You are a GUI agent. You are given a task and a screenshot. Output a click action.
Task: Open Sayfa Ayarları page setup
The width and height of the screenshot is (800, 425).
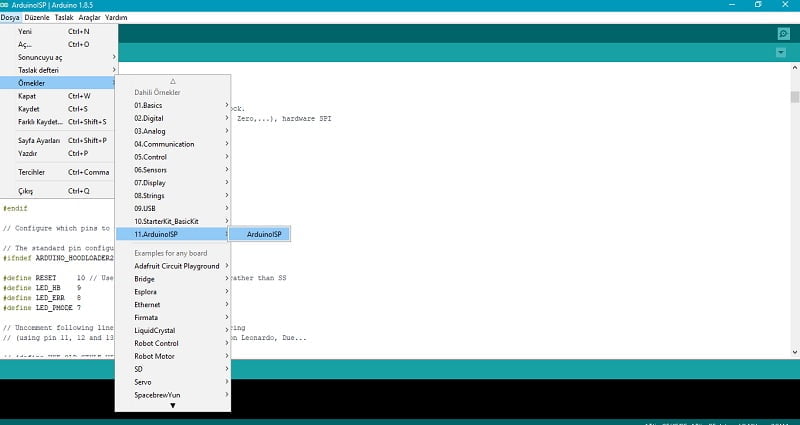tap(59, 140)
